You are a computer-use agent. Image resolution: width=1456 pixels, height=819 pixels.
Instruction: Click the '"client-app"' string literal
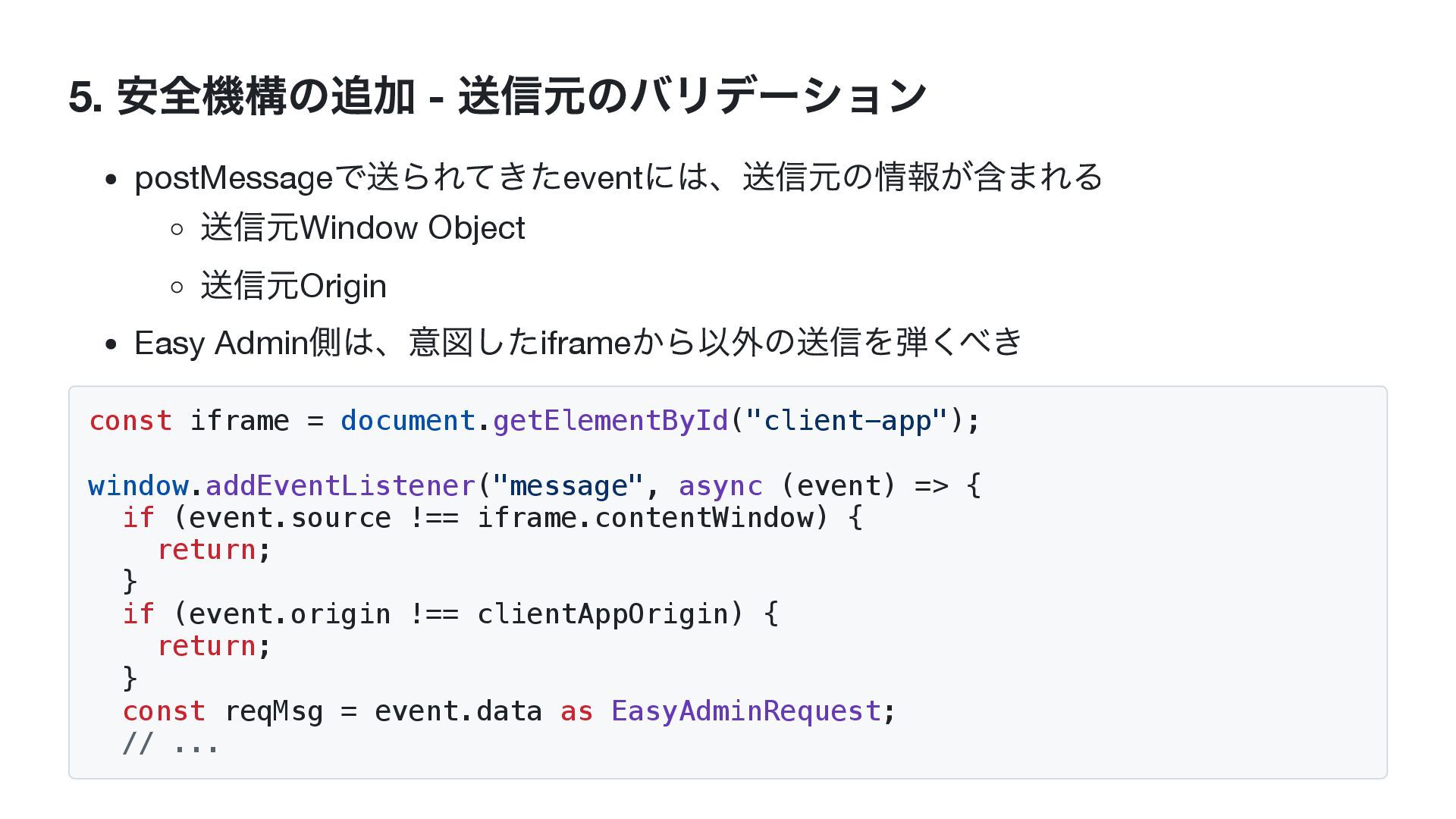[x=847, y=421]
